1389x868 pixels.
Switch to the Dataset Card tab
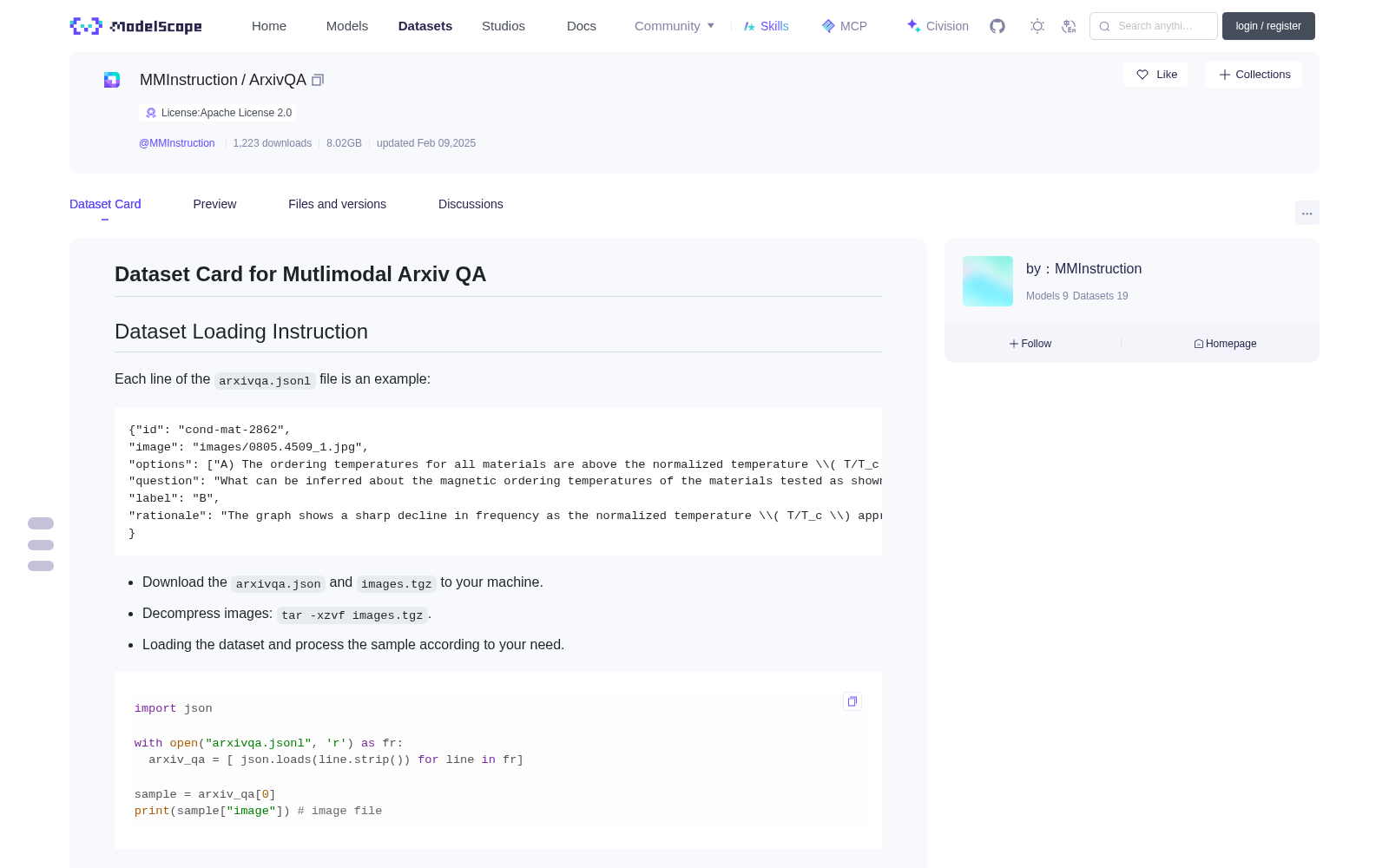pyautogui.click(x=105, y=204)
